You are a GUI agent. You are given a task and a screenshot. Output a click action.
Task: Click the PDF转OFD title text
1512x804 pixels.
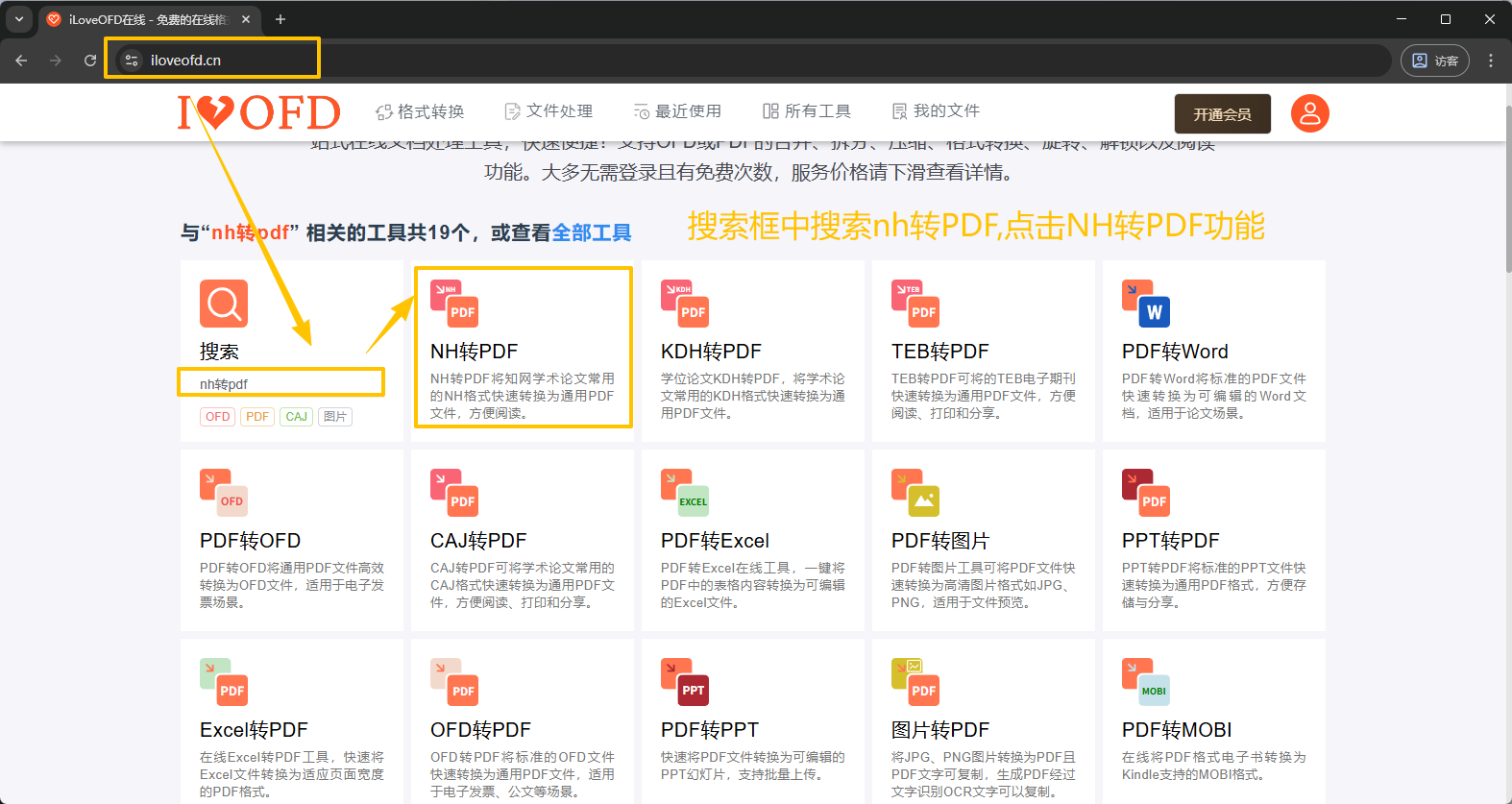251,541
